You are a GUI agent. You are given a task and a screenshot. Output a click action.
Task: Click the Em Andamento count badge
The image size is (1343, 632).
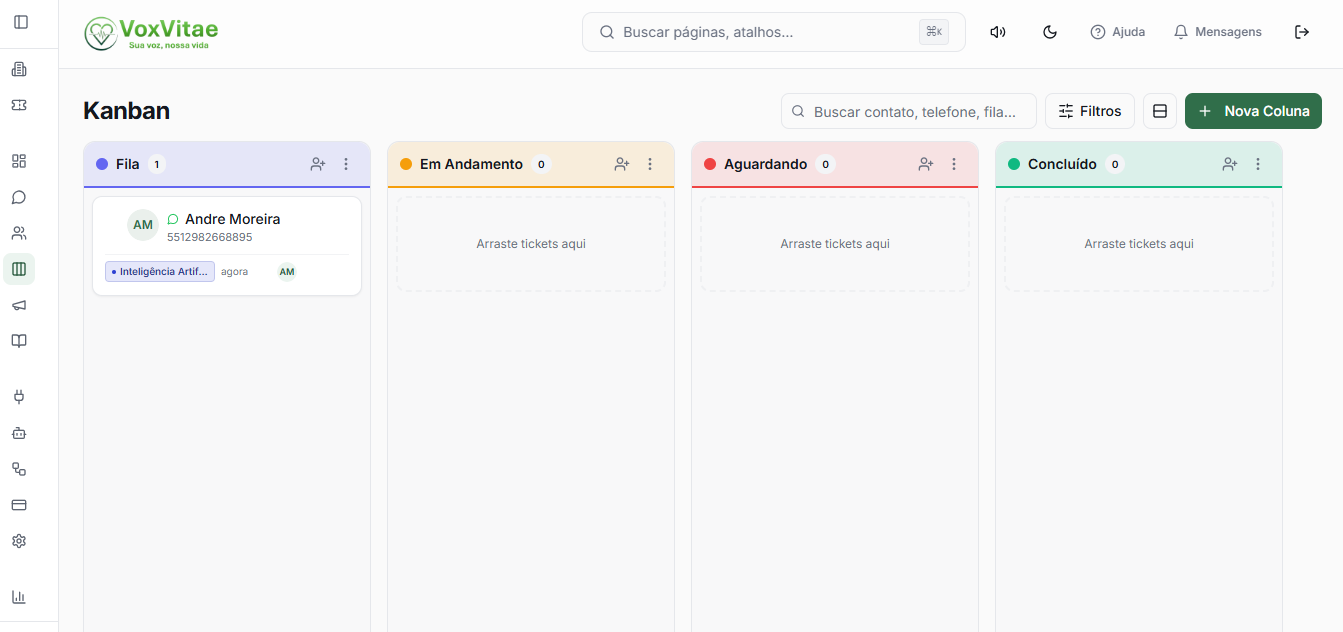click(541, 164)
